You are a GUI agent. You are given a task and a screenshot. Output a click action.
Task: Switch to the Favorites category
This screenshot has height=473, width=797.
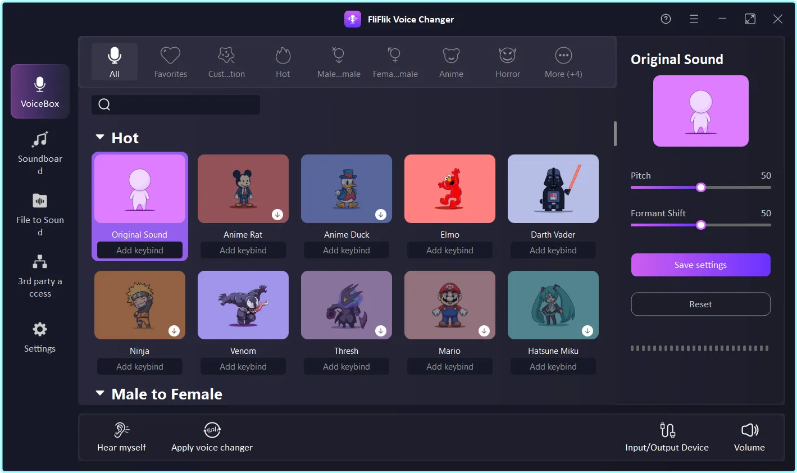170,62
